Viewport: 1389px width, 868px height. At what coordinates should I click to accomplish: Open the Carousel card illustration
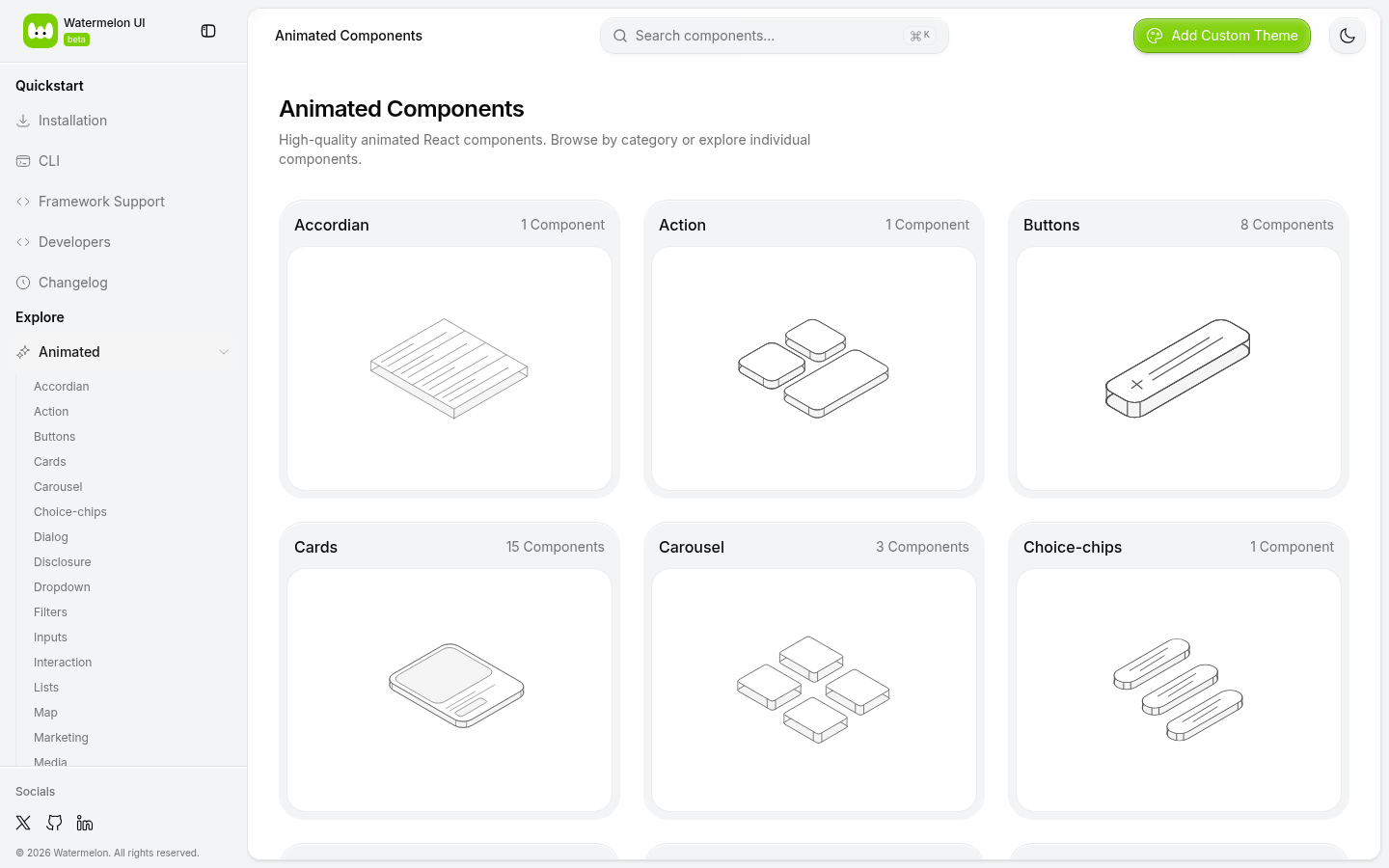(814, 691)
